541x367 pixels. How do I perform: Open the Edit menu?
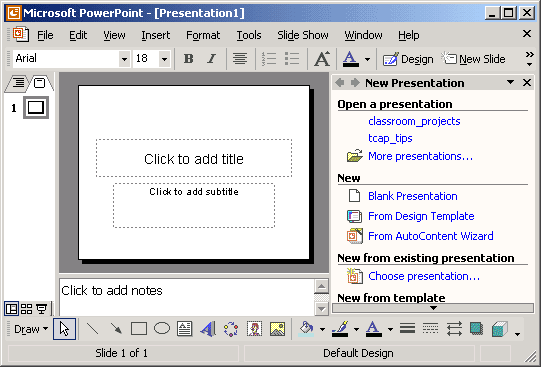pos(78,35)
